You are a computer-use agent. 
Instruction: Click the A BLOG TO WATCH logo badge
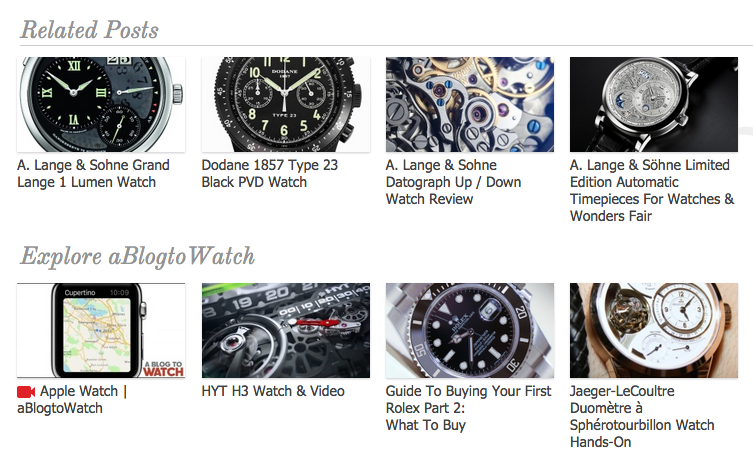pyautogui.click(x=163, y=368)
